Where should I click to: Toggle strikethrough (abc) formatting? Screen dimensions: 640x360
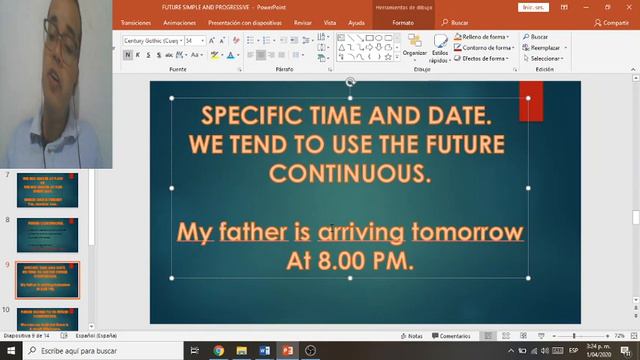169,55
